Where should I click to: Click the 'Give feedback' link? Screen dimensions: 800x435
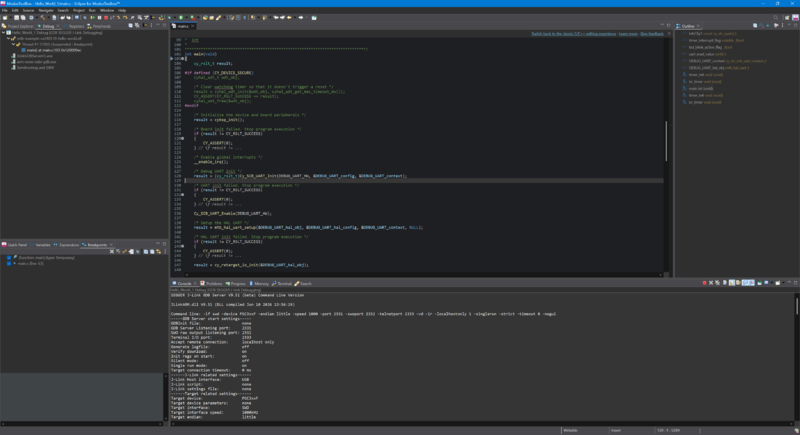(x=652, y=34)
